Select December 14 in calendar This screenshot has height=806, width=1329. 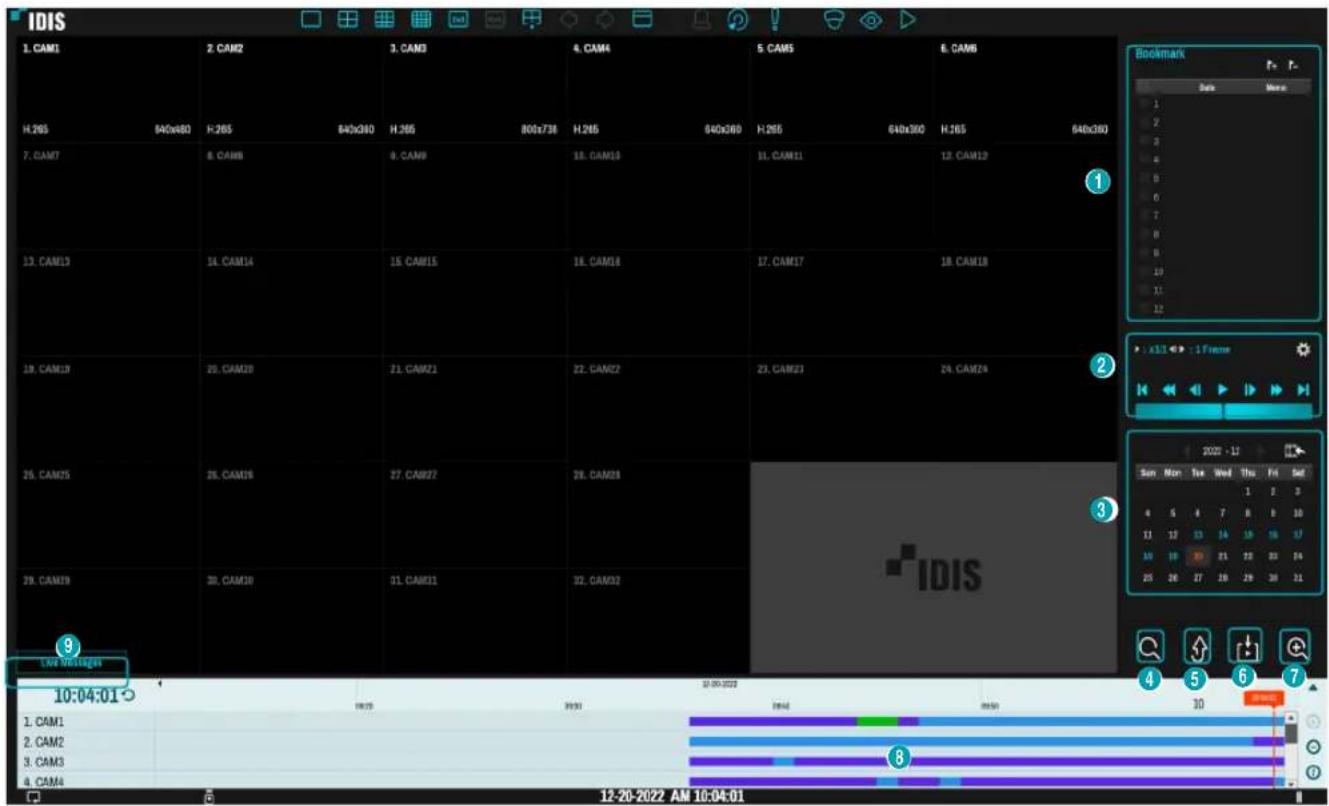(1223, 534)
